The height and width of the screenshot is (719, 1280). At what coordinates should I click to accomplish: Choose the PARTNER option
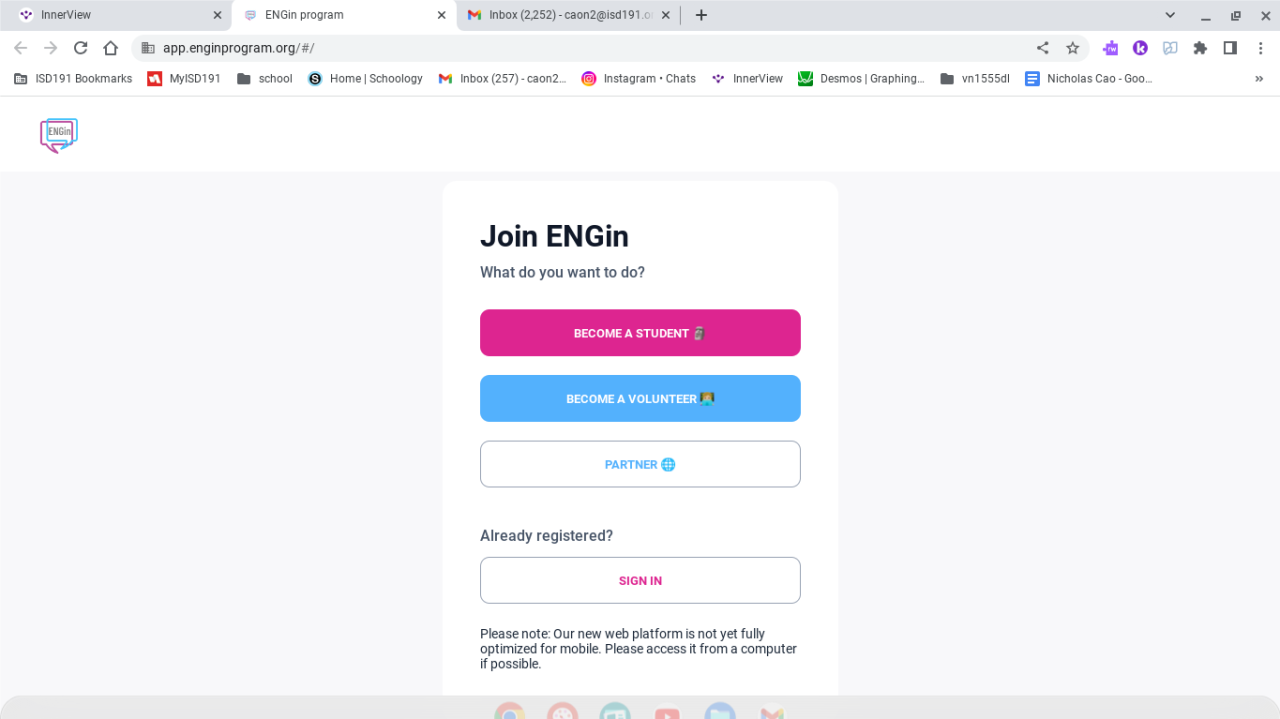[x=640, y=464]
